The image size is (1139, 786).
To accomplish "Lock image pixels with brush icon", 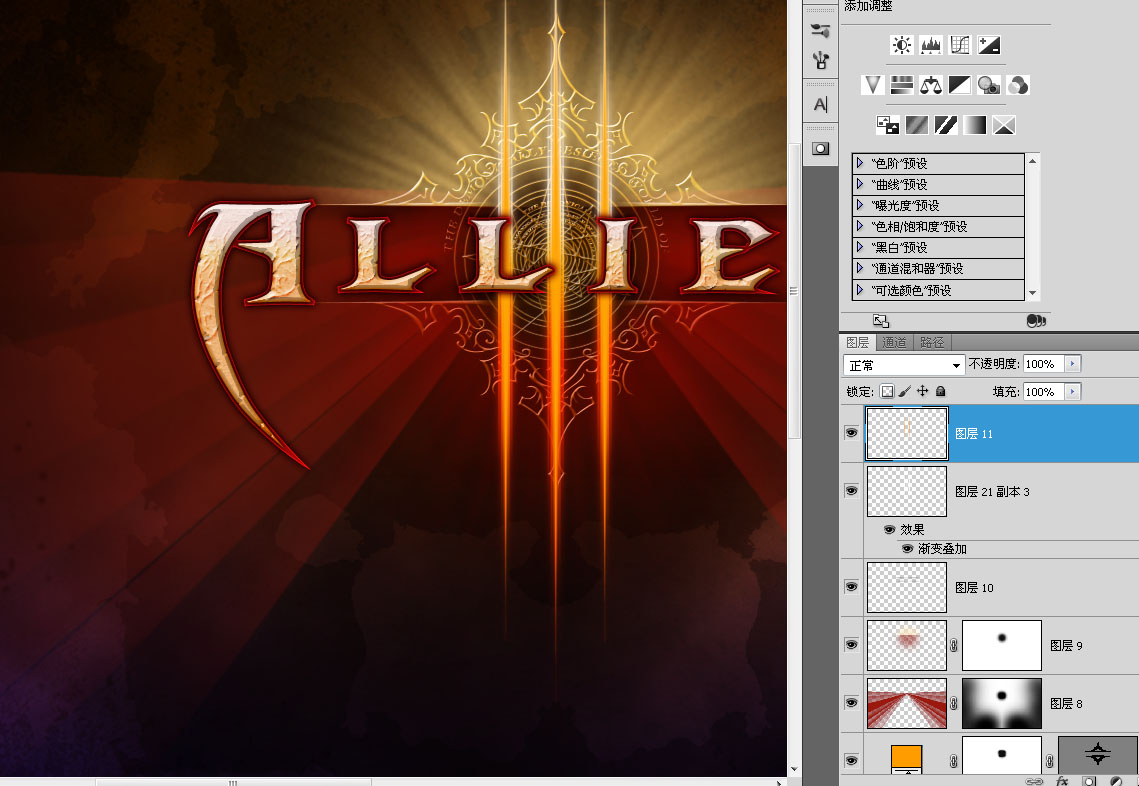I will pos(904,392).
